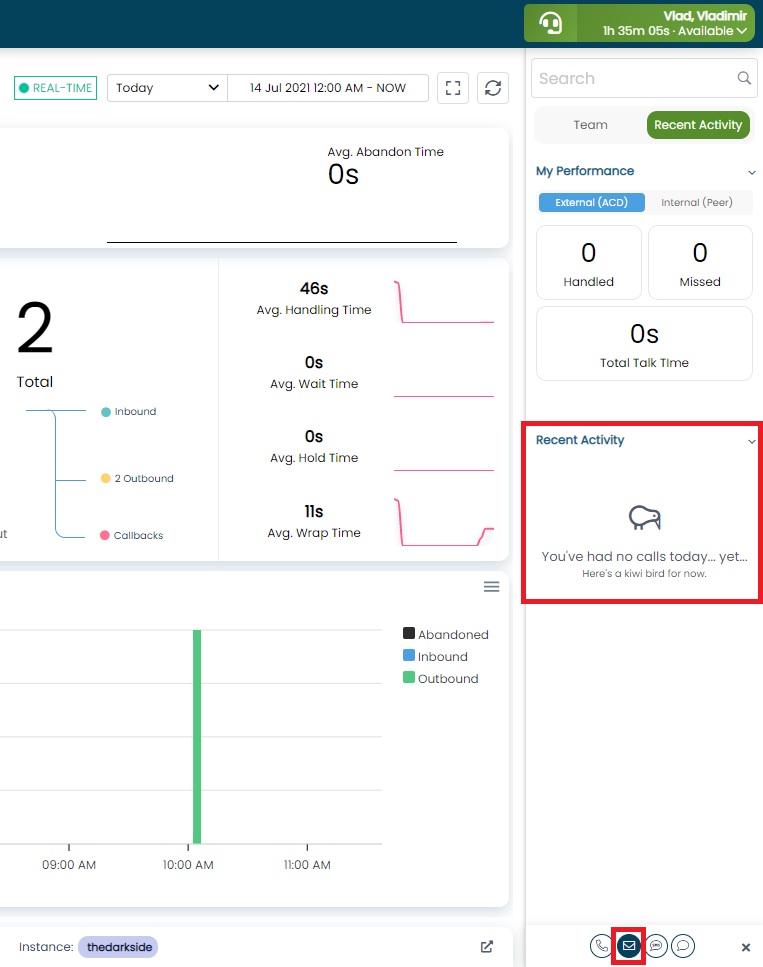
Task: Click the Total Talk Time card
Action: (x=644, y=344)
